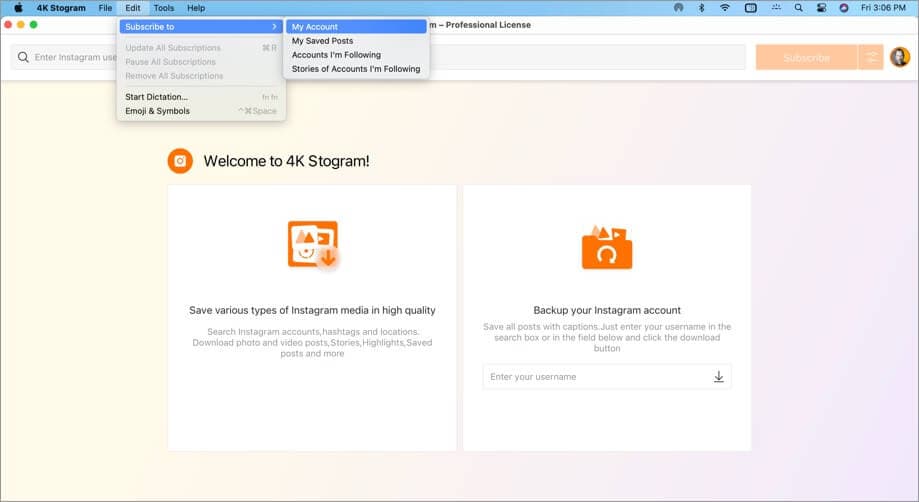The width and height of the screenshot is (919, 502).
Task: Click the AirPlay-style icon in menu bar
Action: [x=678, y=8]
